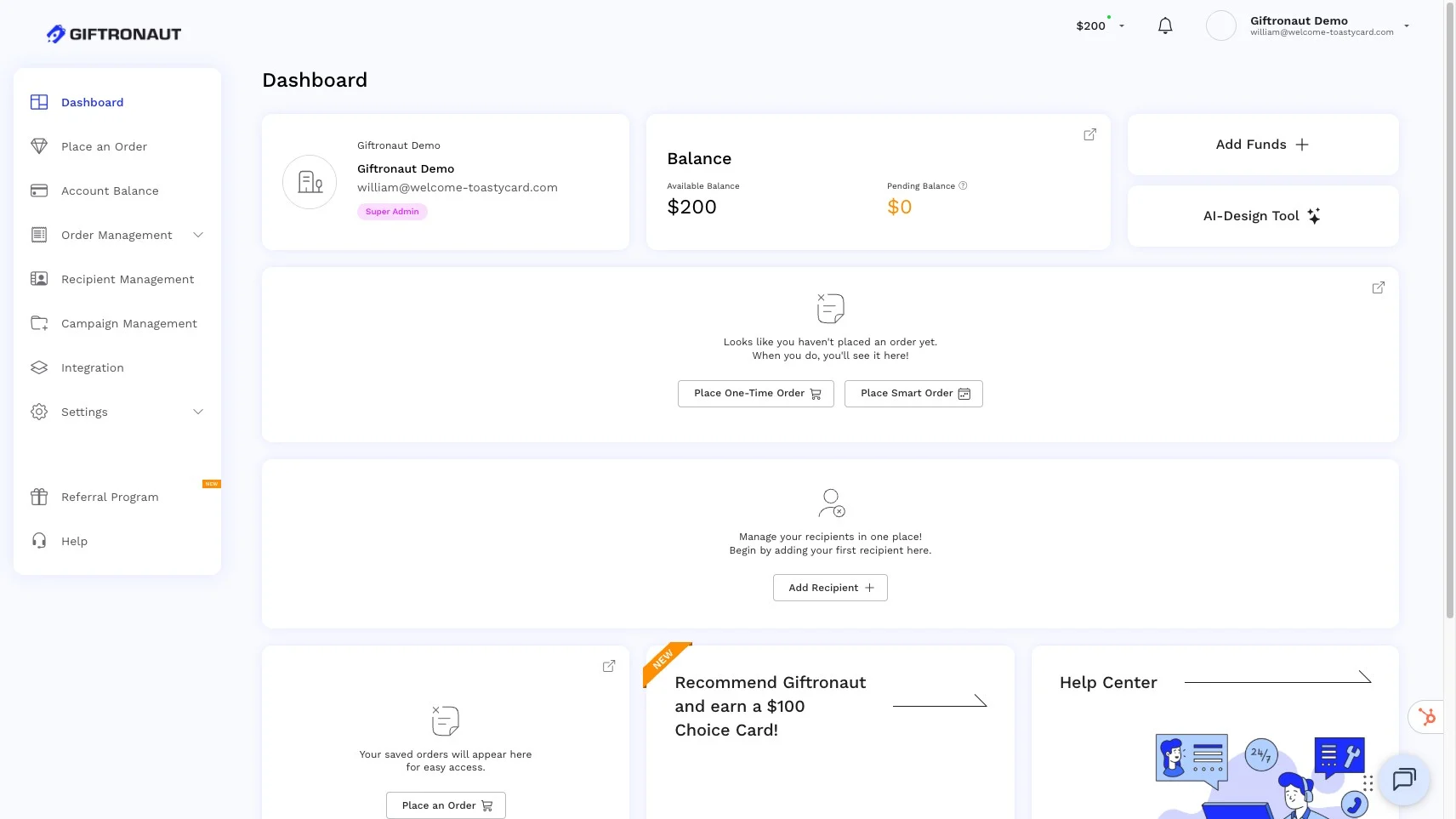1456x819 pixels.
Task: Click the no-recipient person icon
Action: 831,503
